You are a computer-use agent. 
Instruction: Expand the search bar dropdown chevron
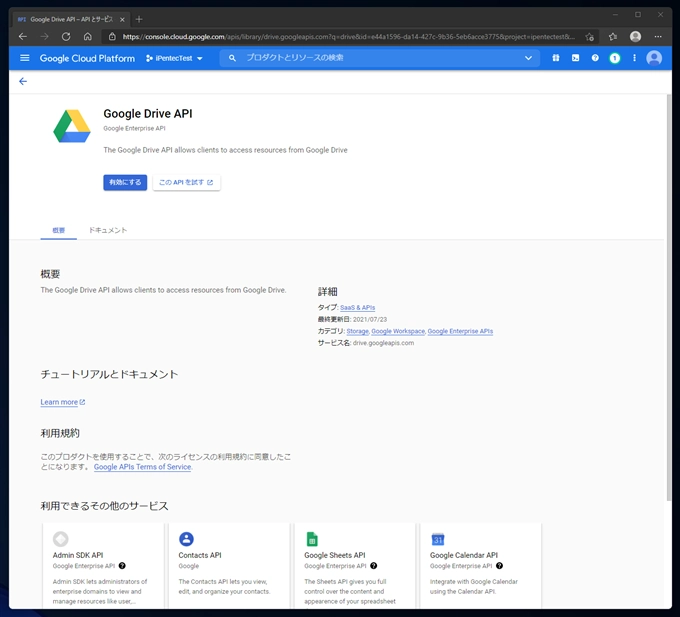(528, 58)
